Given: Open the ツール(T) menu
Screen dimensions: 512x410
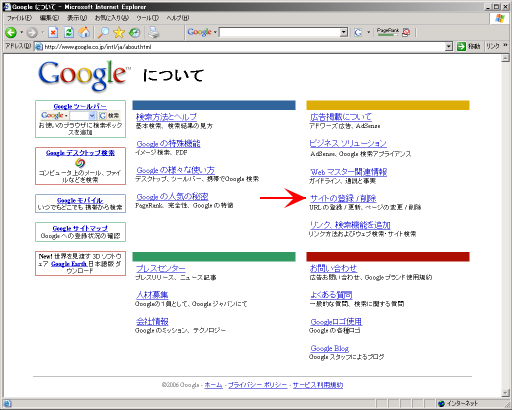Looking at the screenshot, I should point(148,18).
